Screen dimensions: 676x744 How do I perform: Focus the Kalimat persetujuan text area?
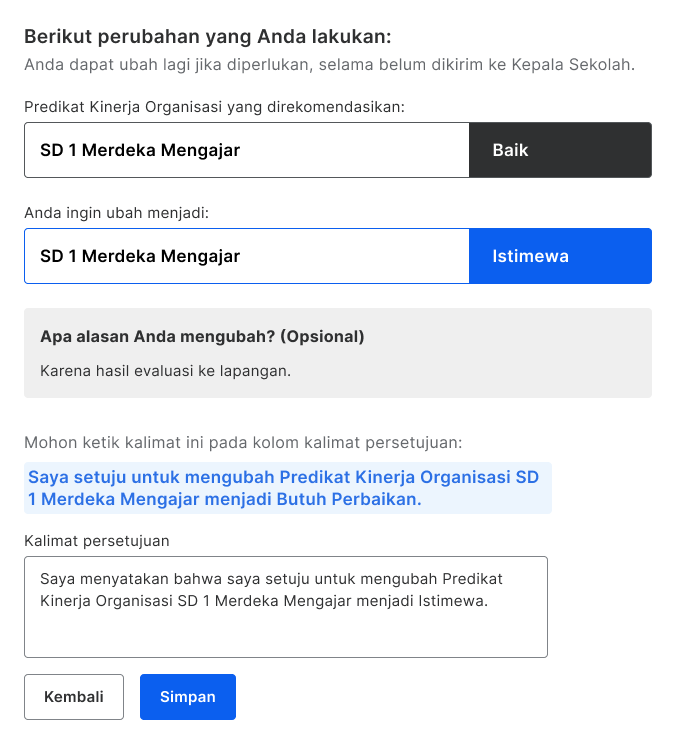pyautogui.click(x=286, y=607)
